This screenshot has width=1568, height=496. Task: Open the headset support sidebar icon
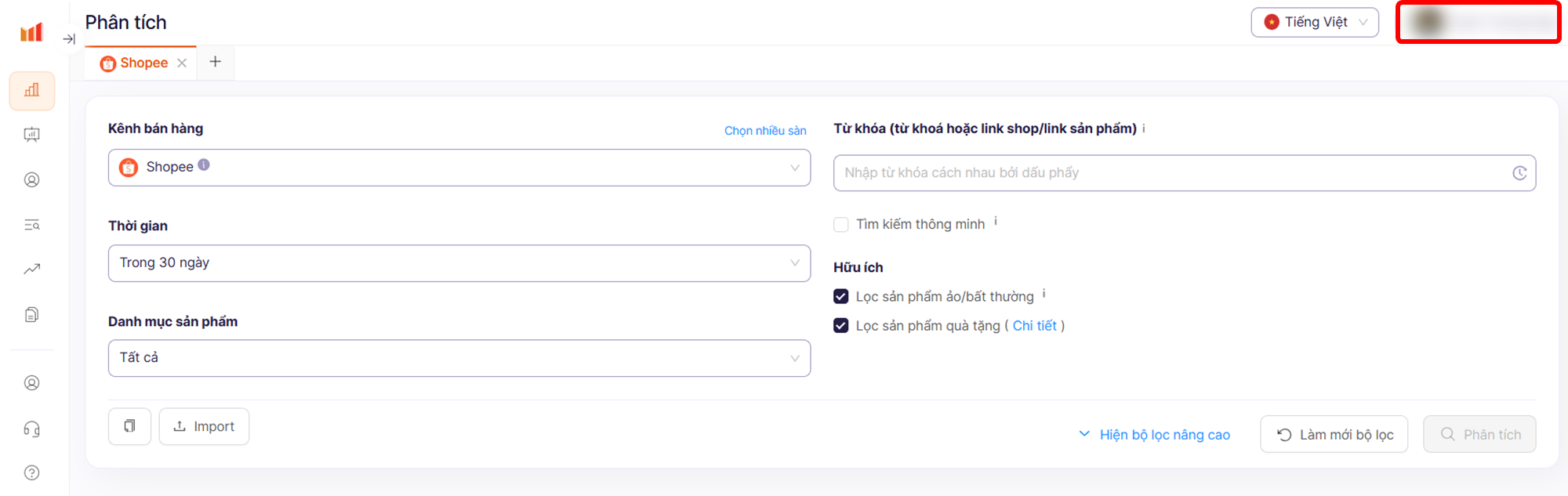32,429
